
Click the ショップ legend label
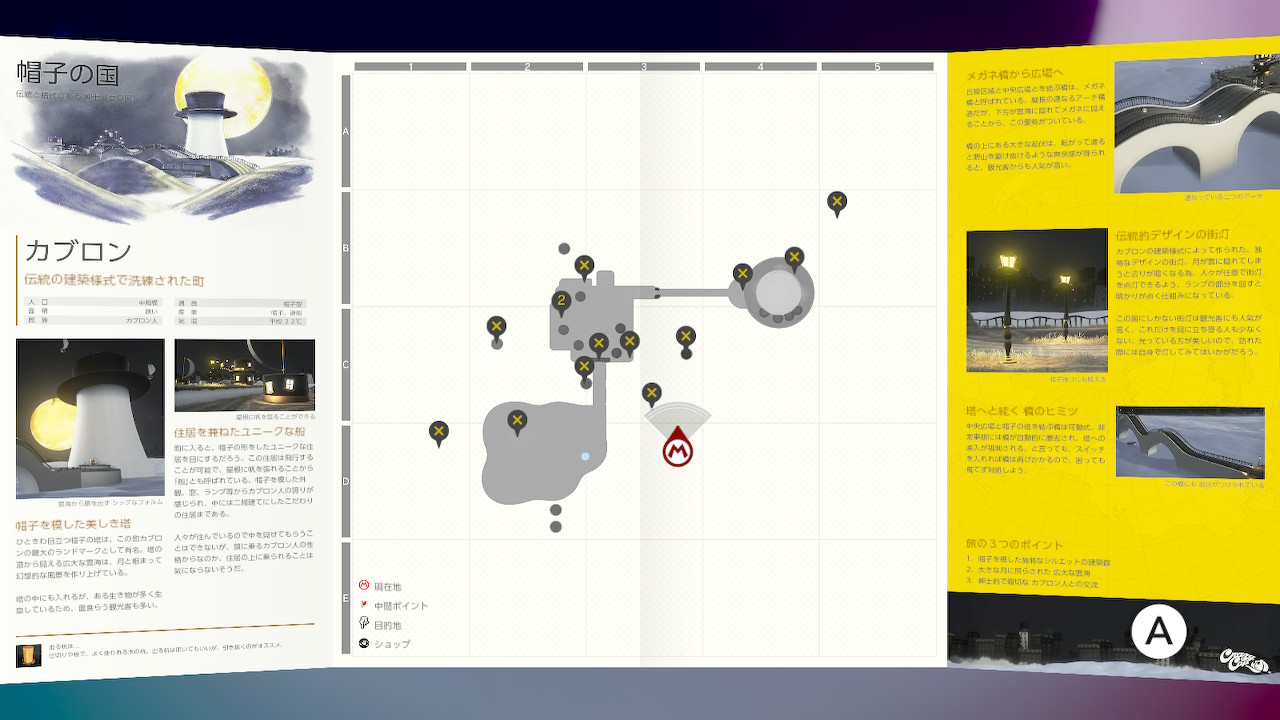pyautogui.click(x=392, y=644)
